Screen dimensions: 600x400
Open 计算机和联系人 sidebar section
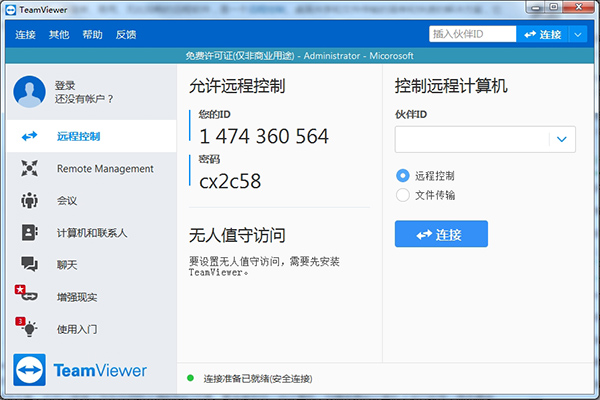pyautogui.click(x=91, y=232)
